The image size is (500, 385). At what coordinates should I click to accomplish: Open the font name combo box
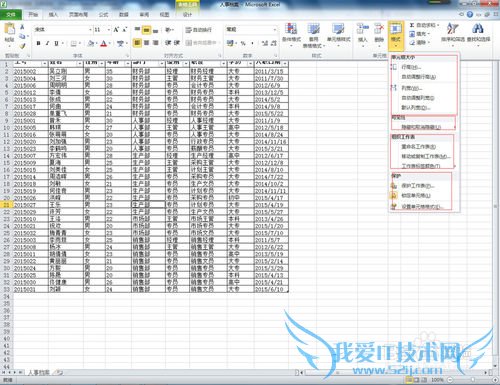(63, 30)
